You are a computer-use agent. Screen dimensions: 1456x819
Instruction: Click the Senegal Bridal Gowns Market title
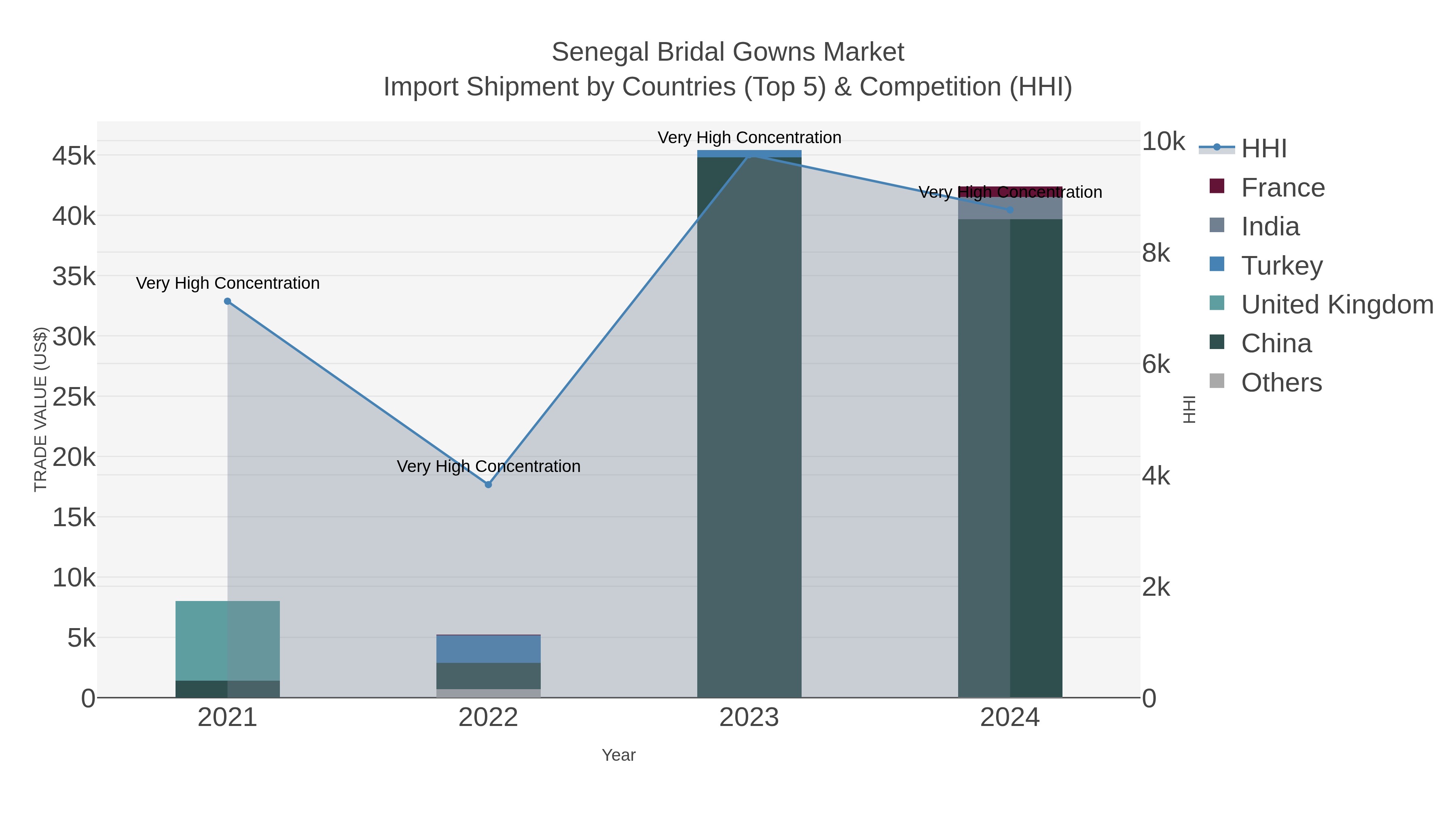(728, 52)
